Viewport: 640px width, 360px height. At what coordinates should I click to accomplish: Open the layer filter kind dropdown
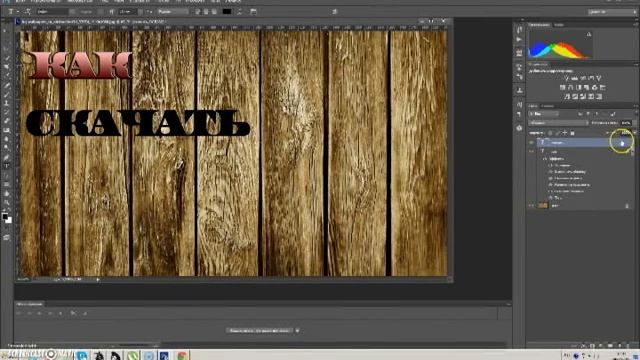pos(544,114)
